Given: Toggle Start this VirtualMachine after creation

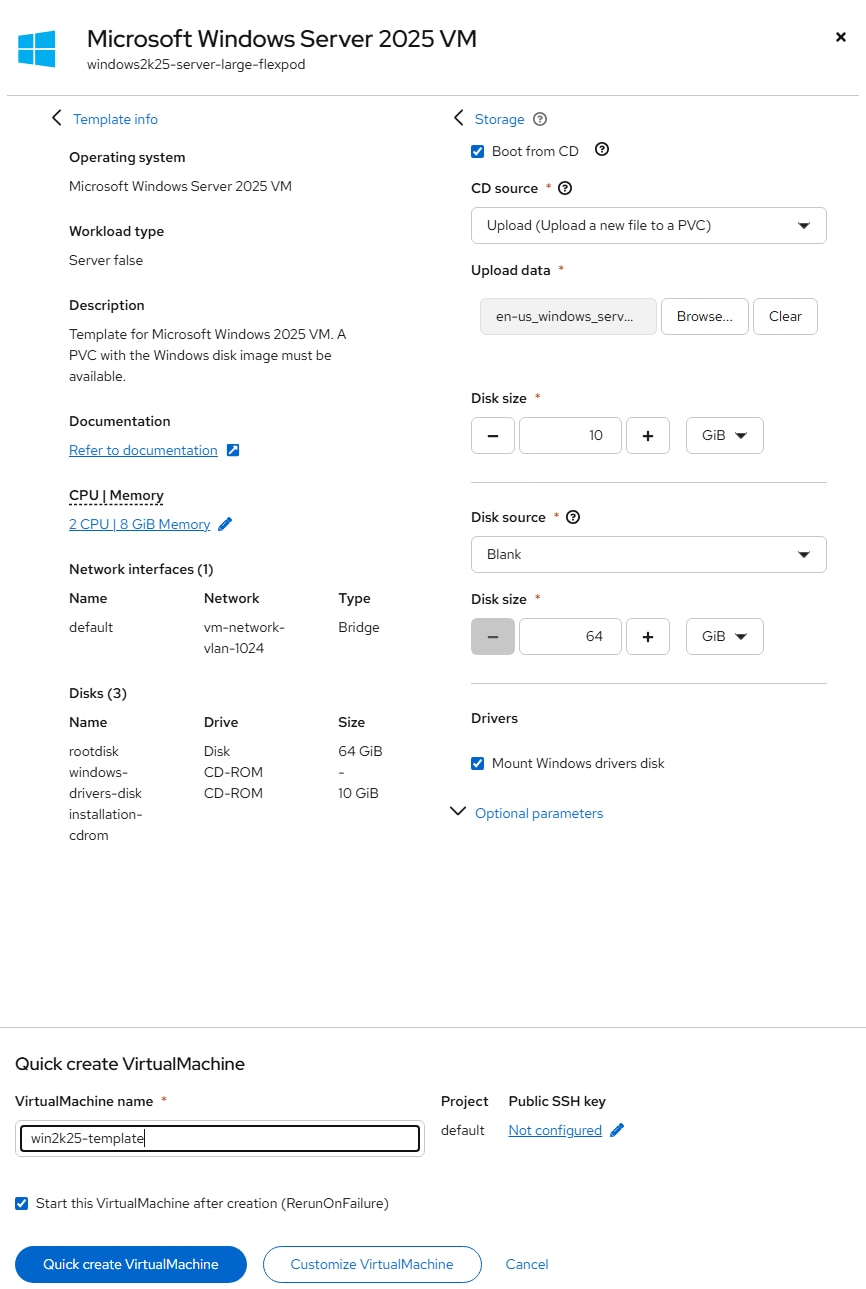Looking at the screenshot, I should pyautogui.click(x=22, y=1203).
